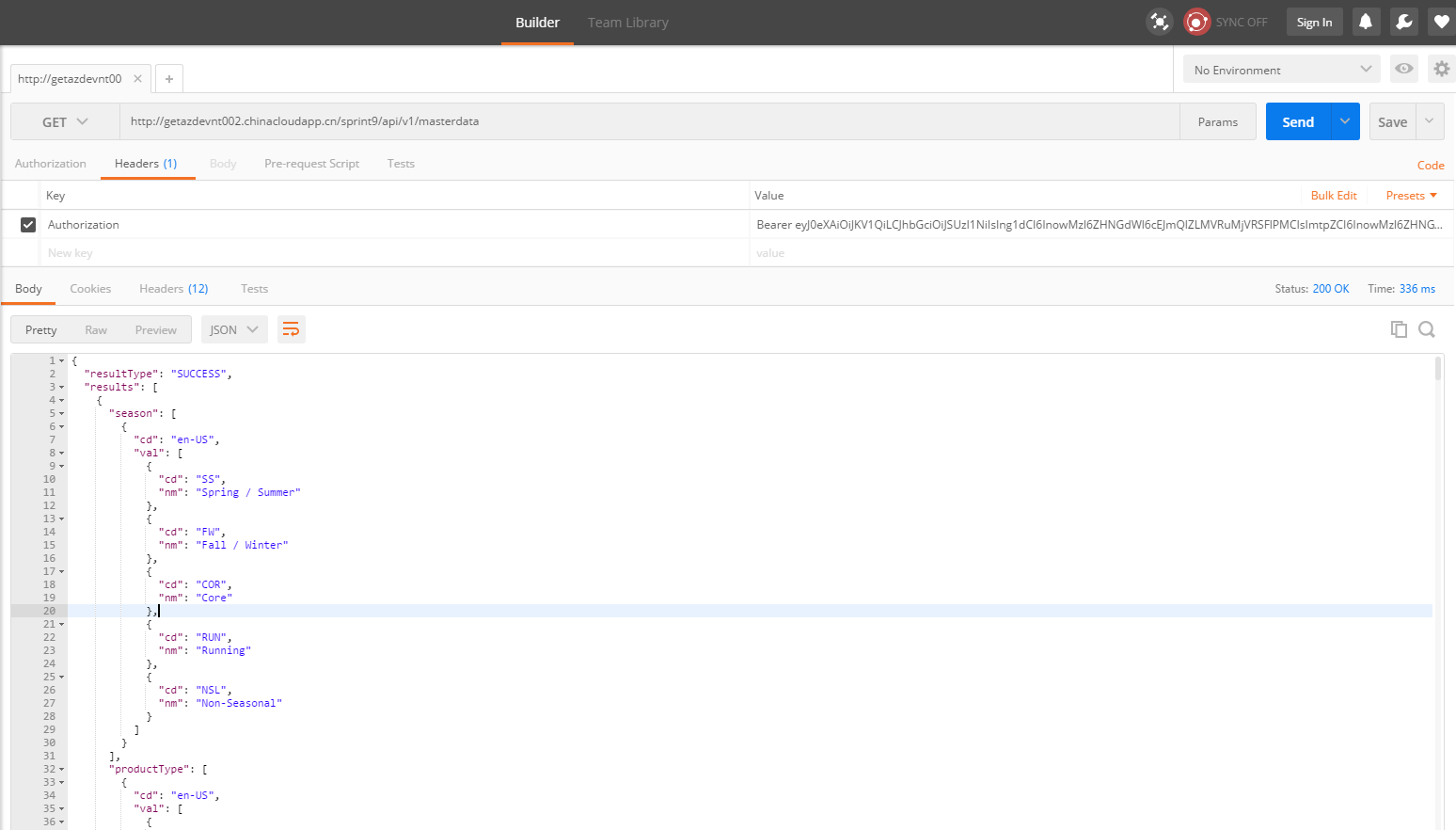Click the heart icon in header
This screenshot has height=830, width=1456.
[x=1441, y=22]
